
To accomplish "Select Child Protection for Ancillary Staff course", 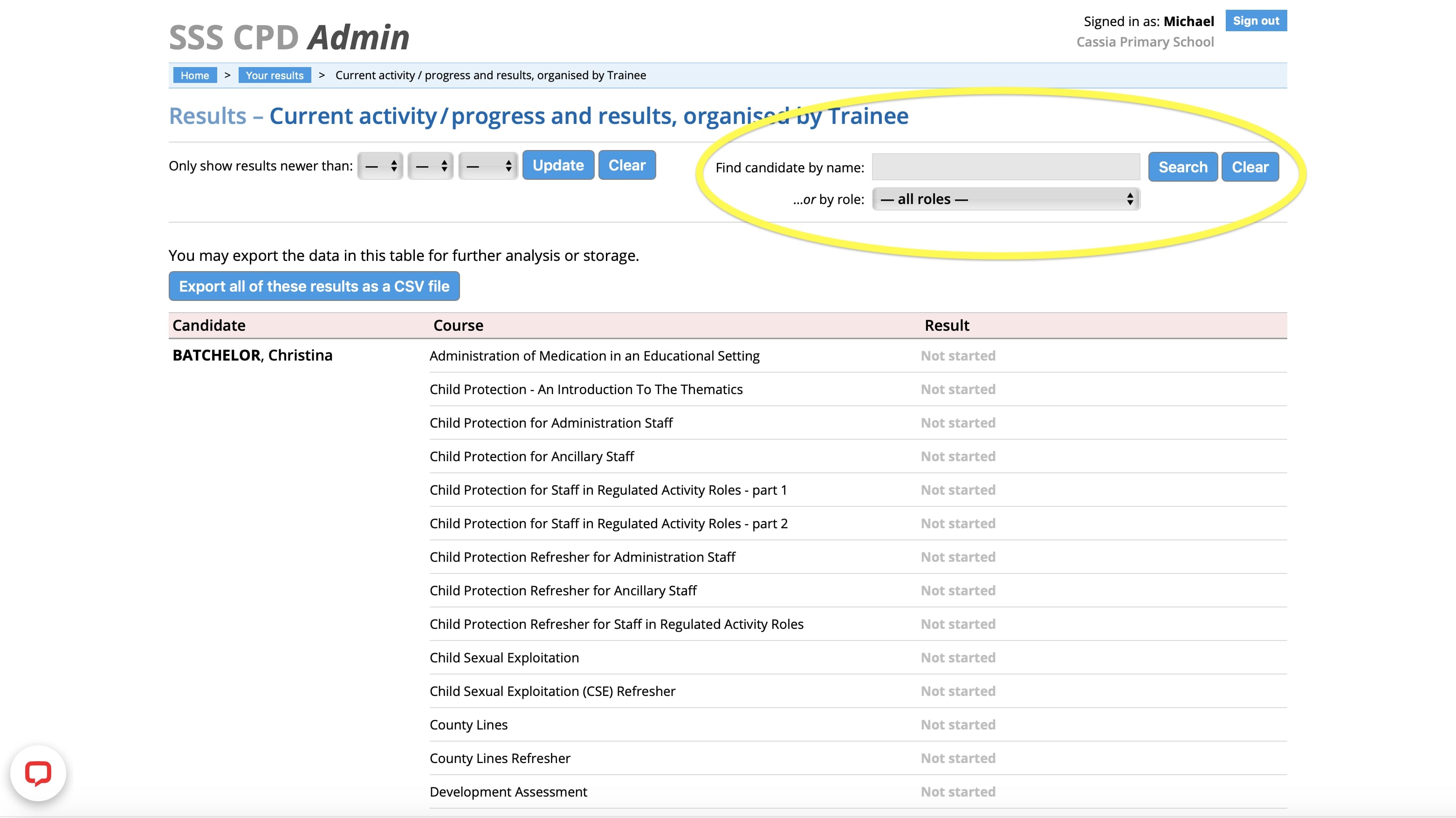I will (x=531, y=457).
